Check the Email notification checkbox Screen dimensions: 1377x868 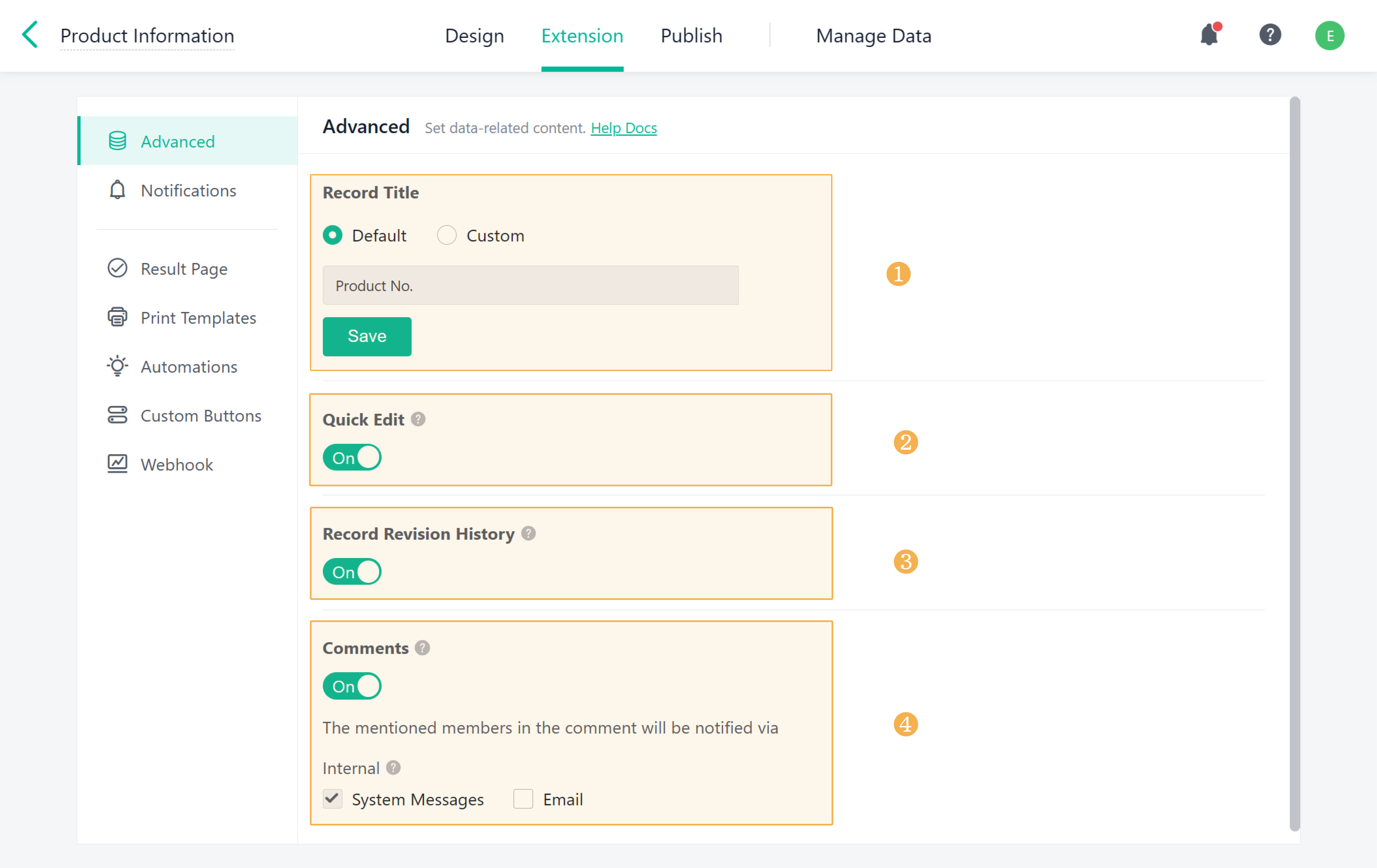(x=523, y=799)
